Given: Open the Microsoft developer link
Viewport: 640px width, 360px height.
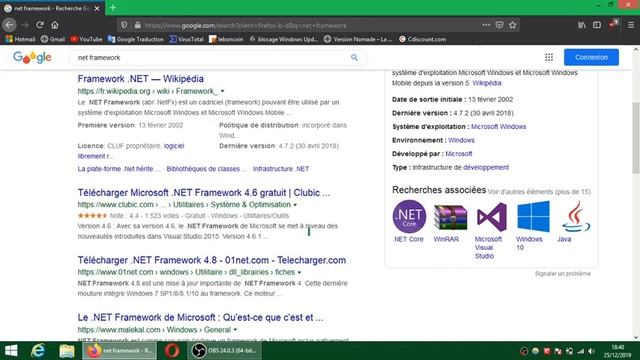Looking at the screenshot, I should (x=459, y=154).
